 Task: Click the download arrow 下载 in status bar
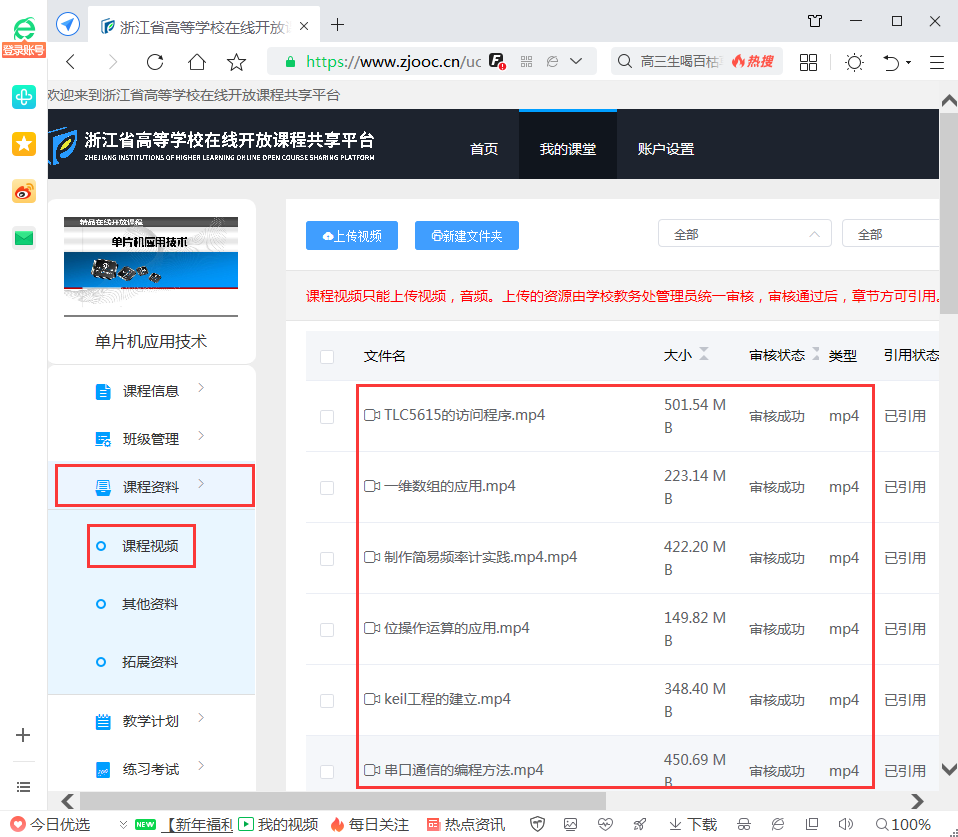[693, 825]
